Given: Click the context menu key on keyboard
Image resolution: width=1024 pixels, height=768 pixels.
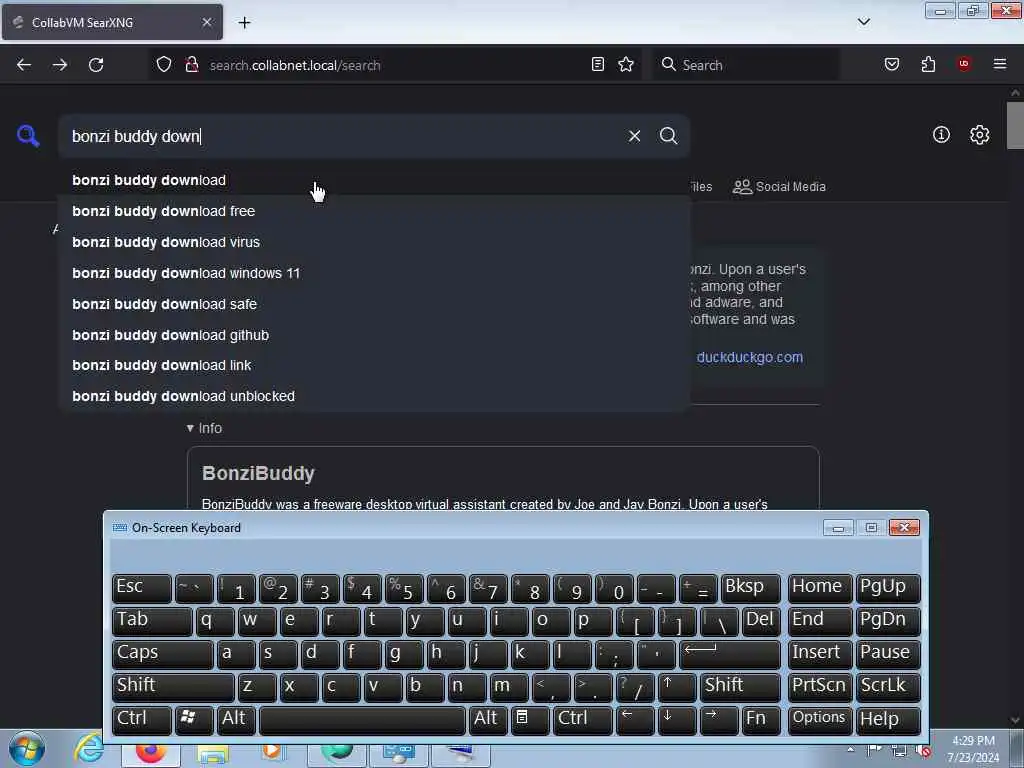Looking at the screenshot, I should point(529,719).
